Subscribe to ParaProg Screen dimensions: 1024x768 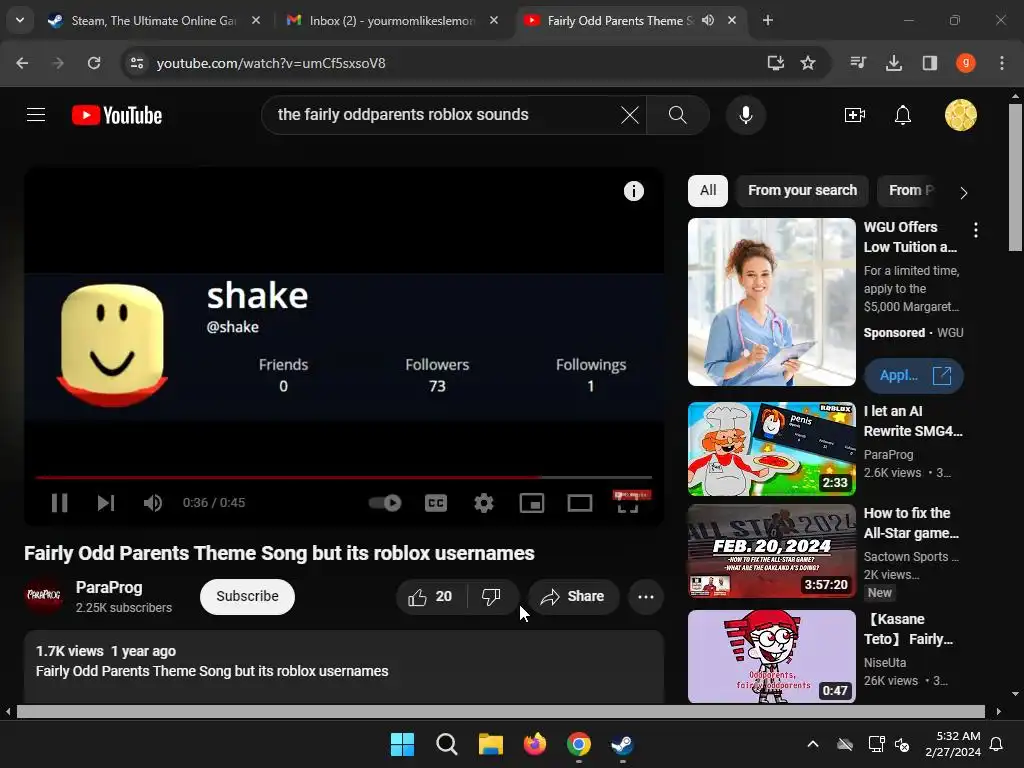pyautogui.click(x=248, y=596)
